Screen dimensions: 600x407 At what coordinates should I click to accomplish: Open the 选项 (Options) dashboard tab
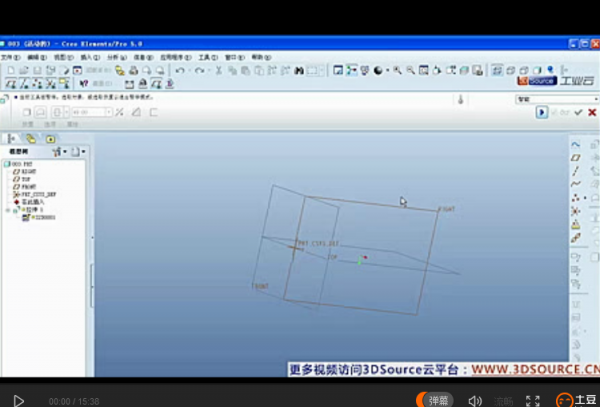(50, 124)
